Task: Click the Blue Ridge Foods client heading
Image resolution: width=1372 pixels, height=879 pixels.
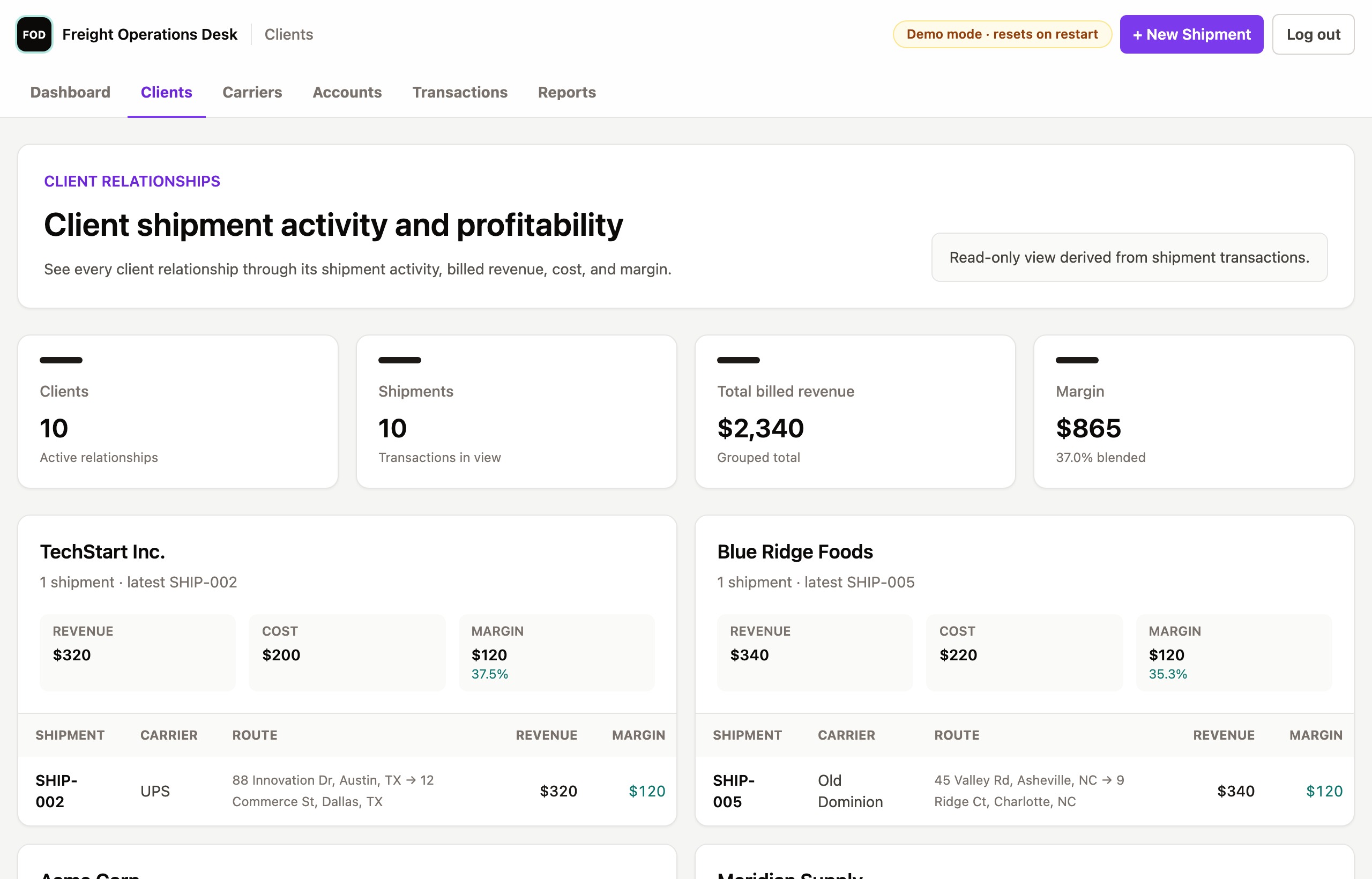Action: coord(794,552)
